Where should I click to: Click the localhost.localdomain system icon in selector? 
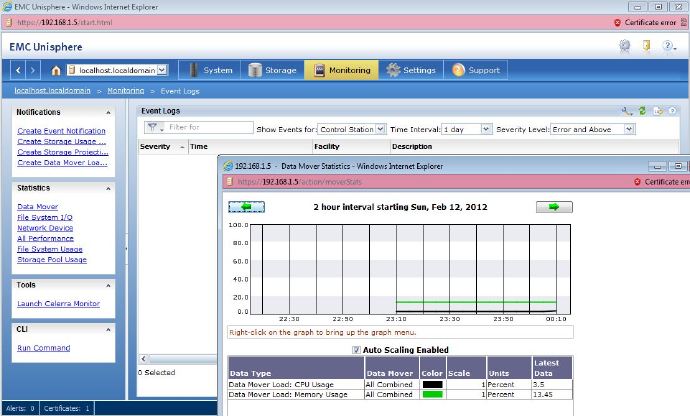click(72, 70)
